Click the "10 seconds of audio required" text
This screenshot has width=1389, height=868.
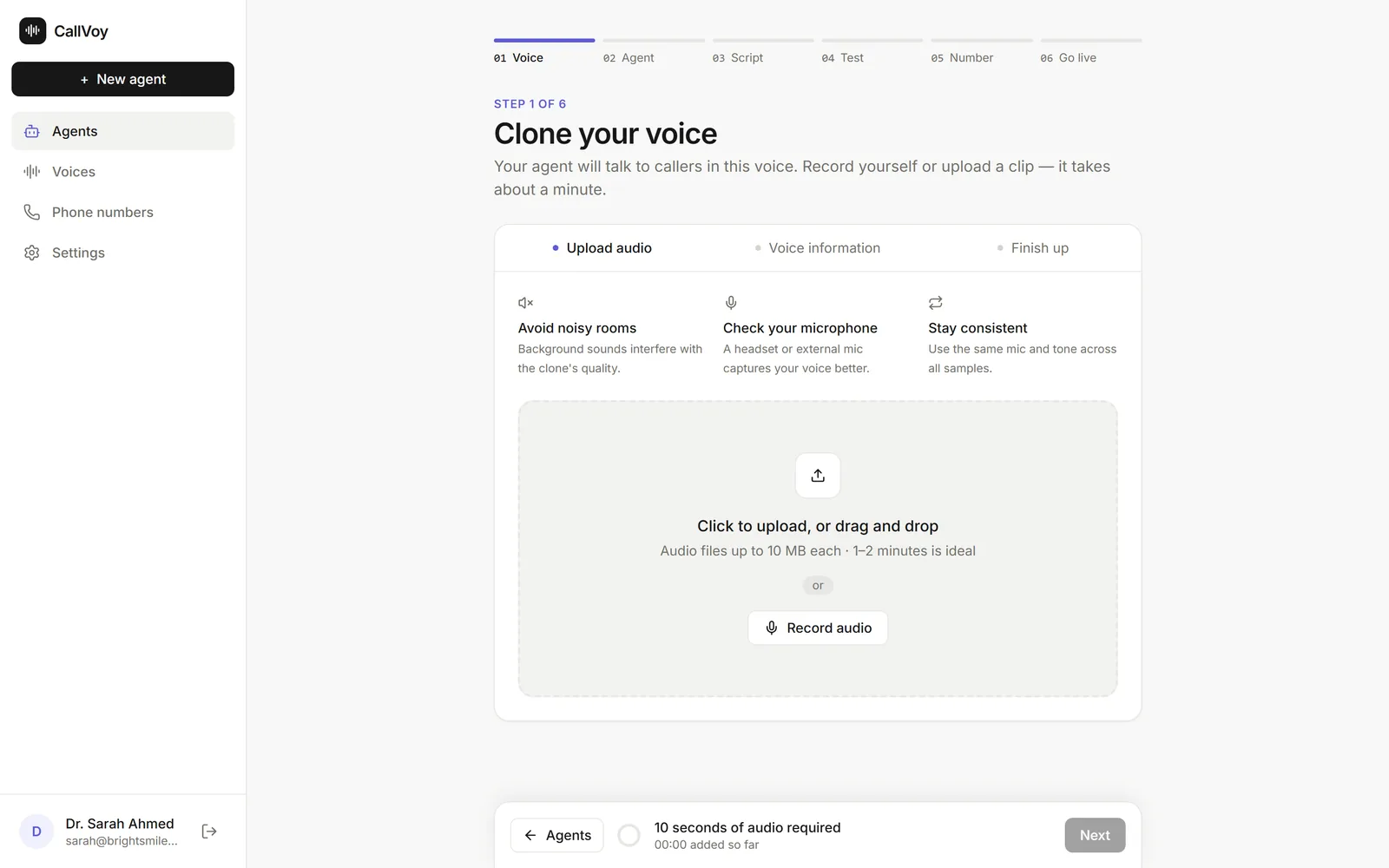(747, 827)
